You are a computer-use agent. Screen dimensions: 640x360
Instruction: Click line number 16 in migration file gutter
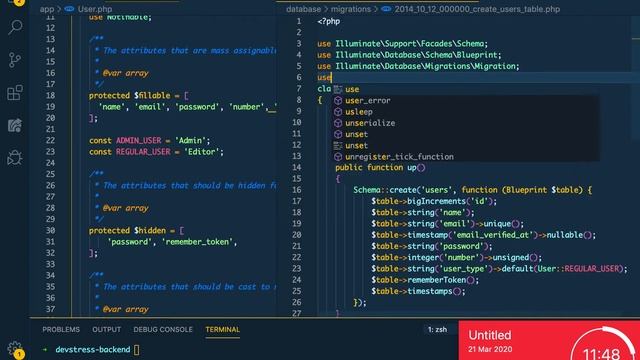click(297, 190)
